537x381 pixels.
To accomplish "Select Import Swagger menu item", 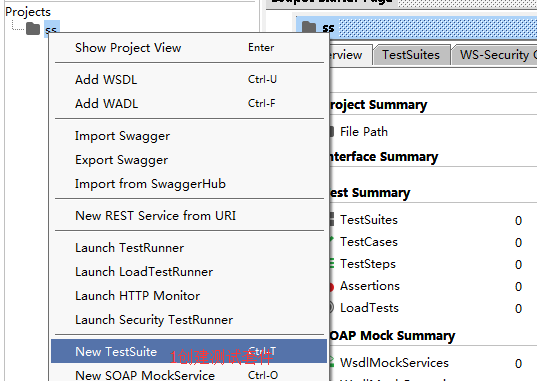I will (189, 136).
